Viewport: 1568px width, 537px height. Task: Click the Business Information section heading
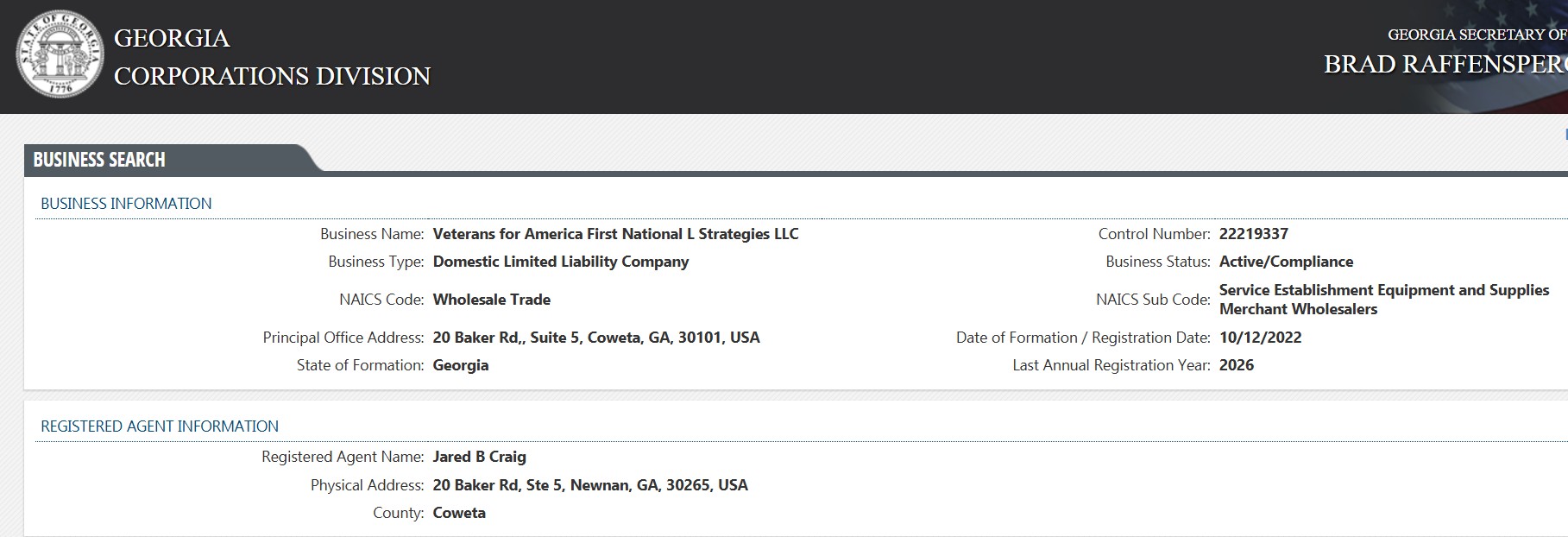(126, 204)
